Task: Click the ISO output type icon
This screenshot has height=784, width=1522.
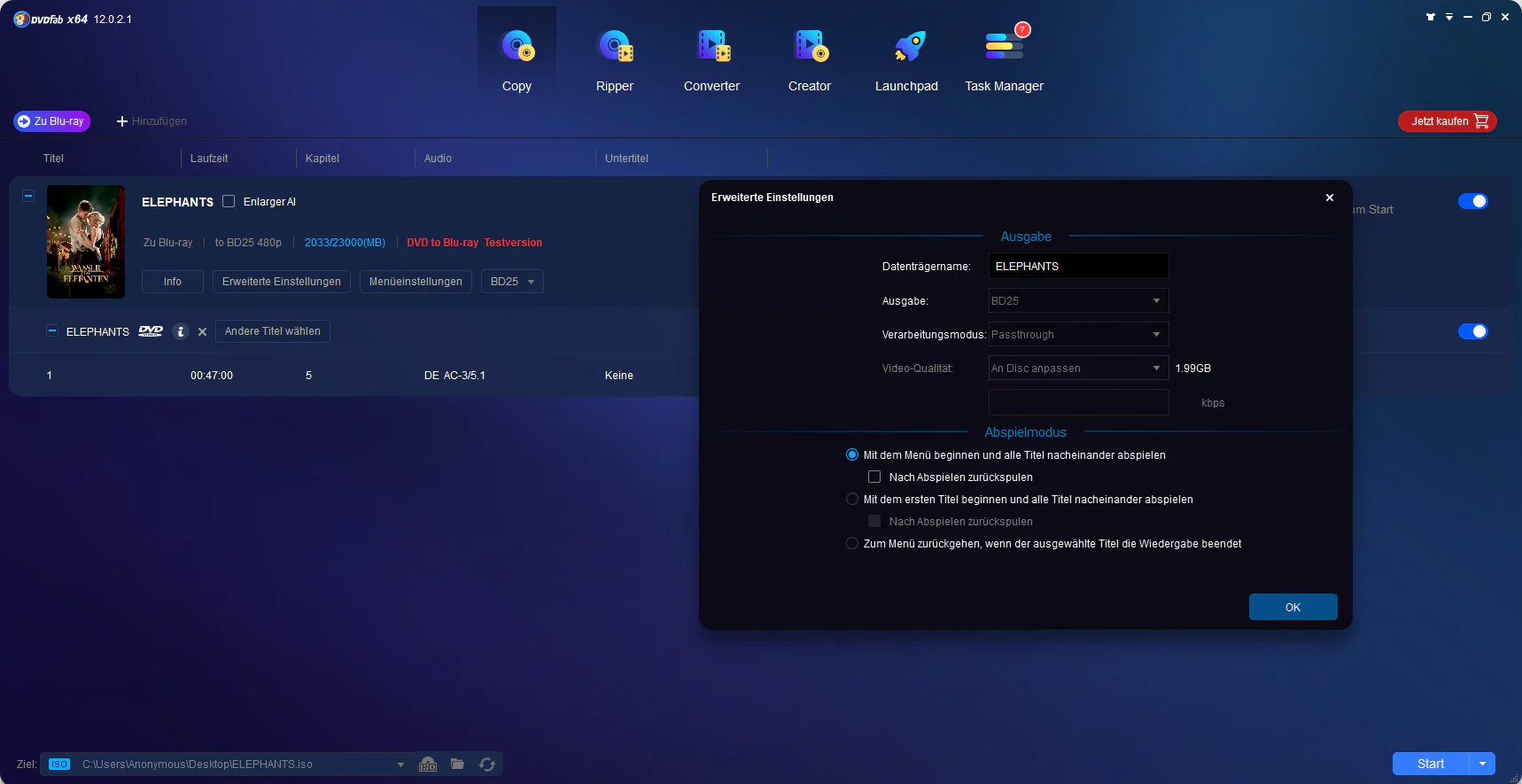Action: [x=59, y=764]
